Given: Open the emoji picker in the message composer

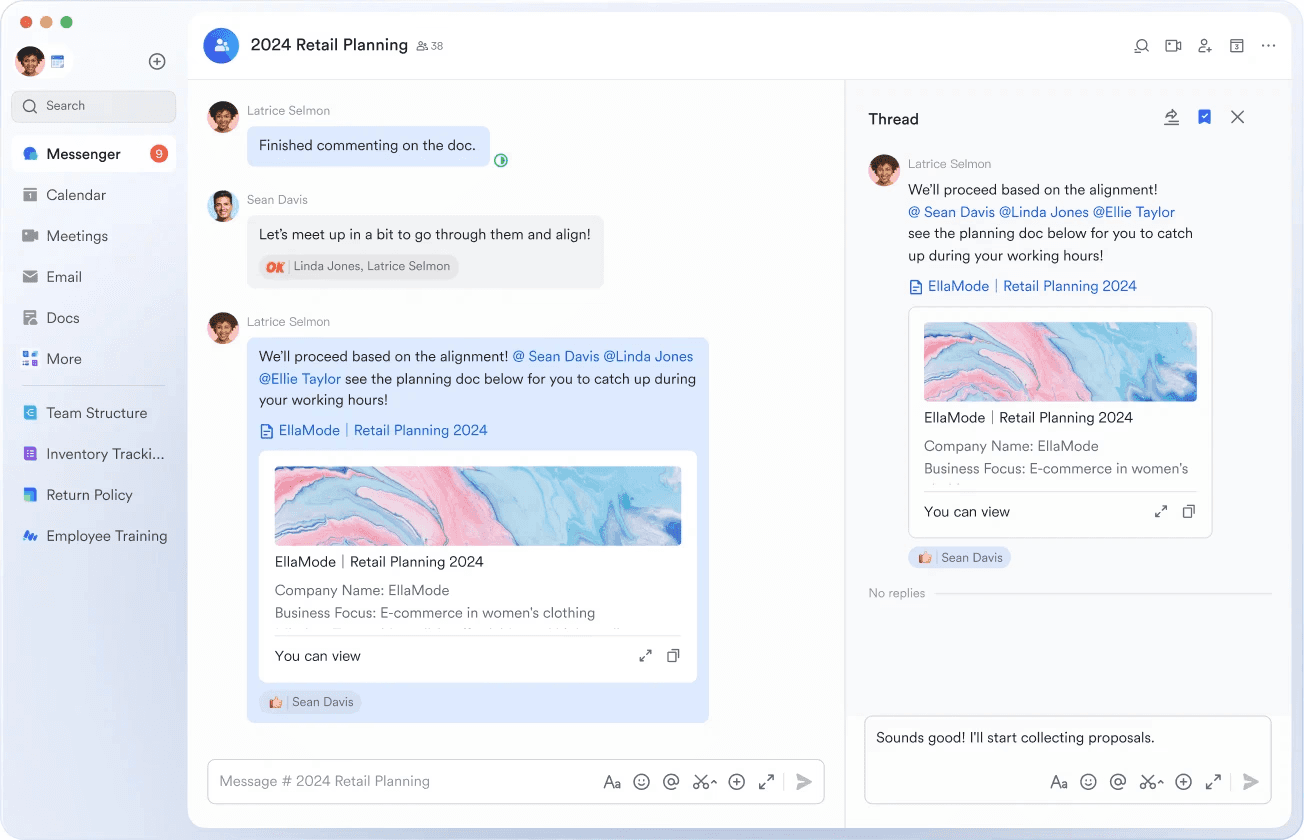Looking at the screenshot, I should (642, 781).
